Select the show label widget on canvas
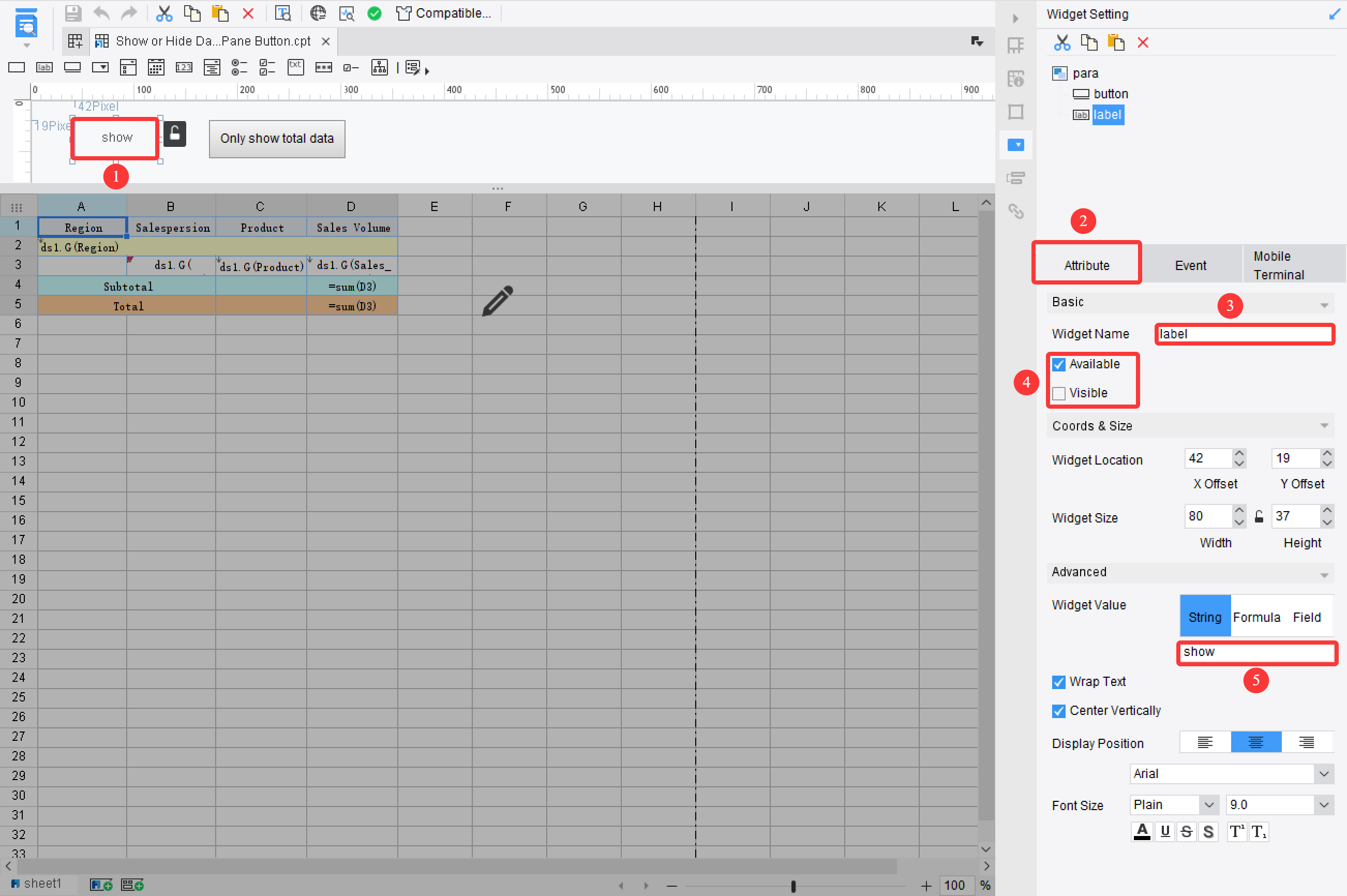Image resolution: width=1347 pixels, height=896 pixels. pos(116,138)
